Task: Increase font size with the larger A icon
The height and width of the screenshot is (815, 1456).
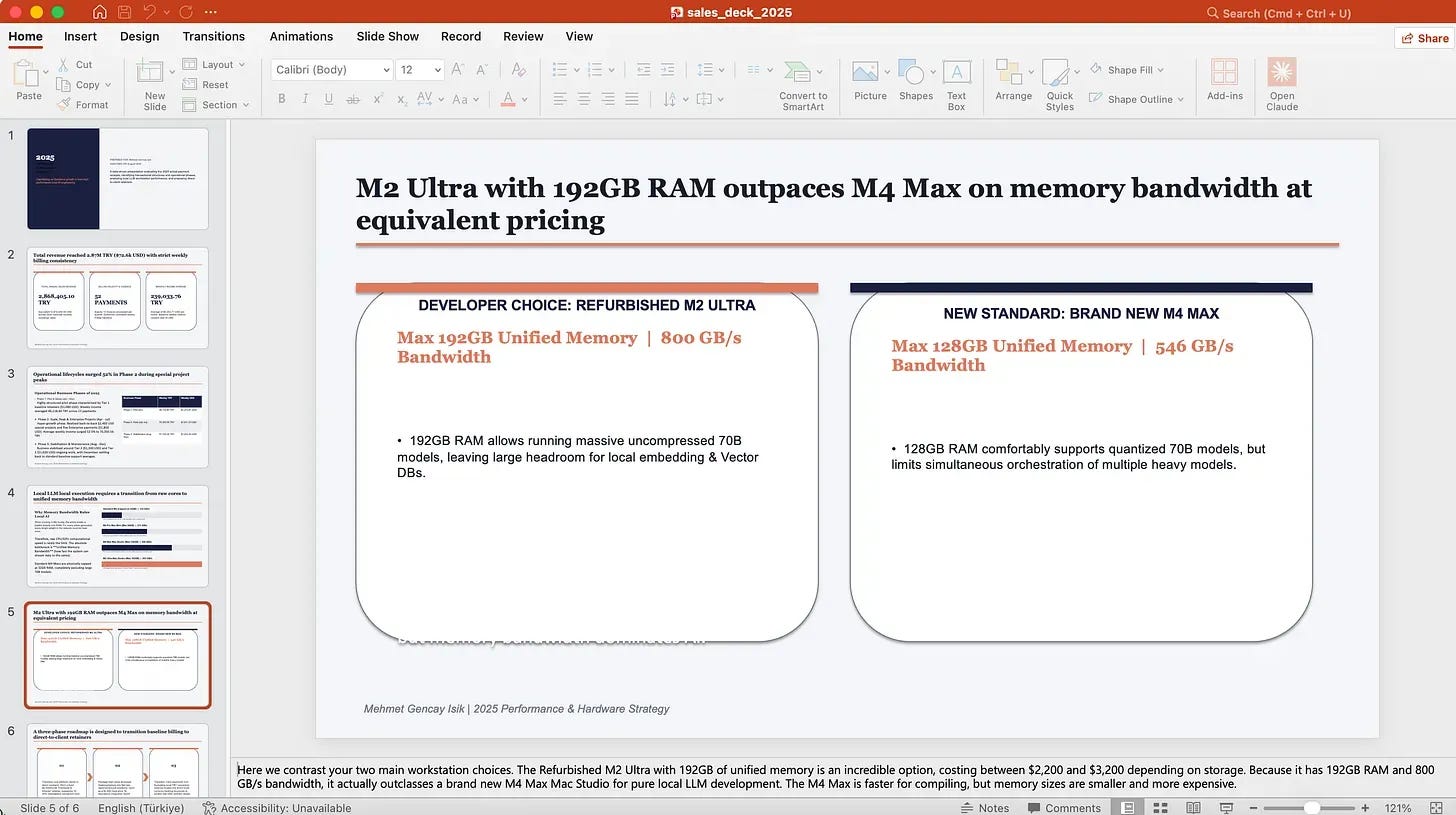Action: tap(457, 69)
